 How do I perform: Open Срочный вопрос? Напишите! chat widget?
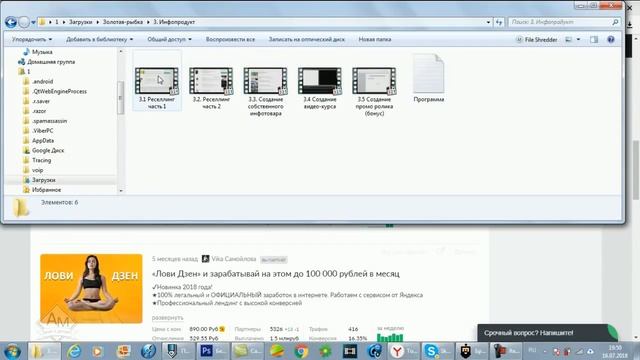[x=547, y=333]
